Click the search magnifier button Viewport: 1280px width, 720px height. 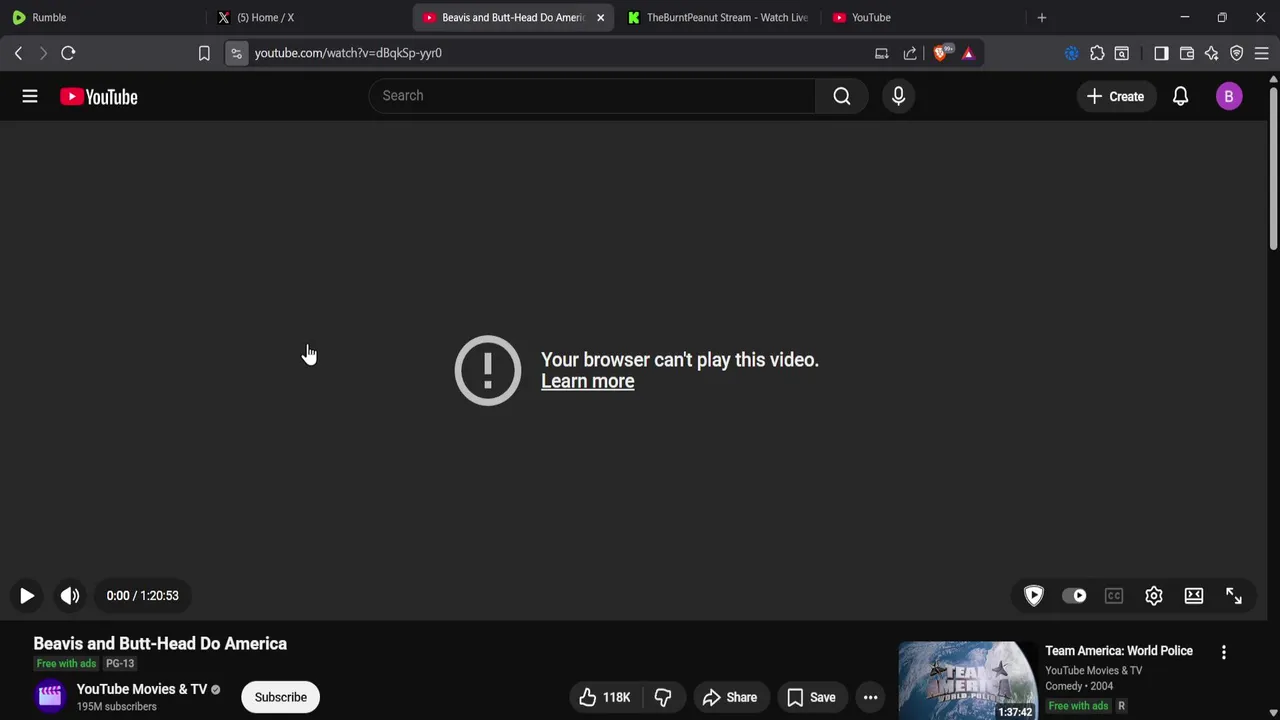[x=842, y=96]
